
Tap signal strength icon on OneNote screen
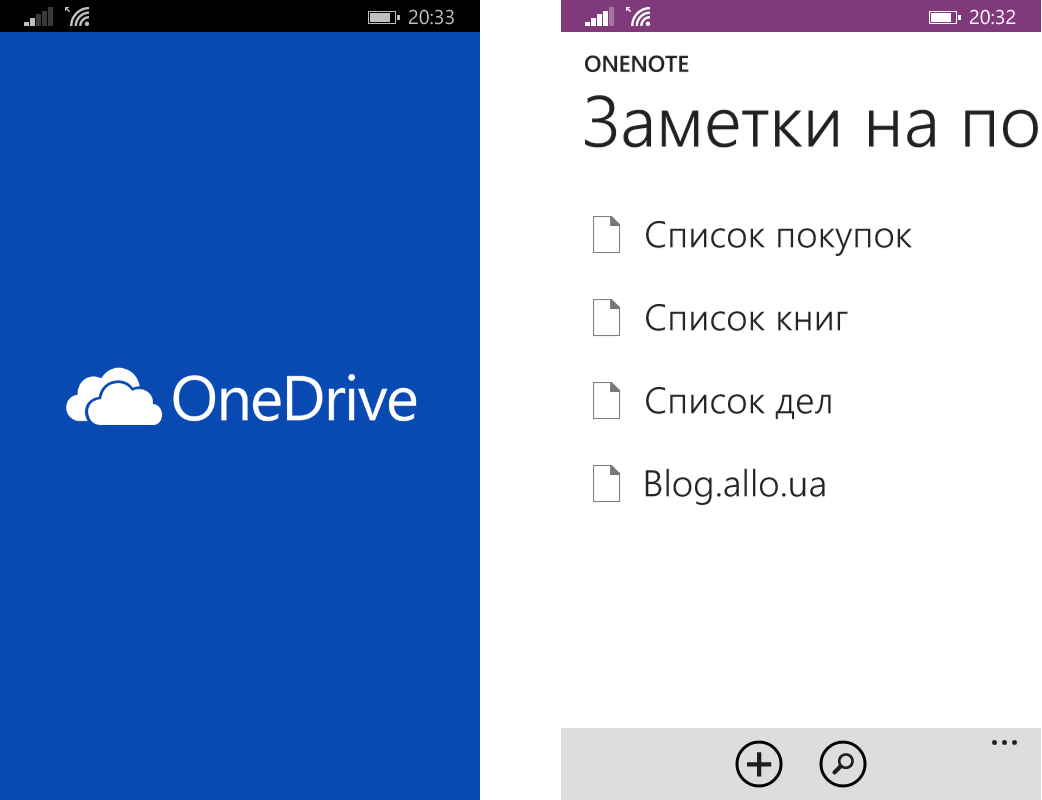[x=599, y=17]
